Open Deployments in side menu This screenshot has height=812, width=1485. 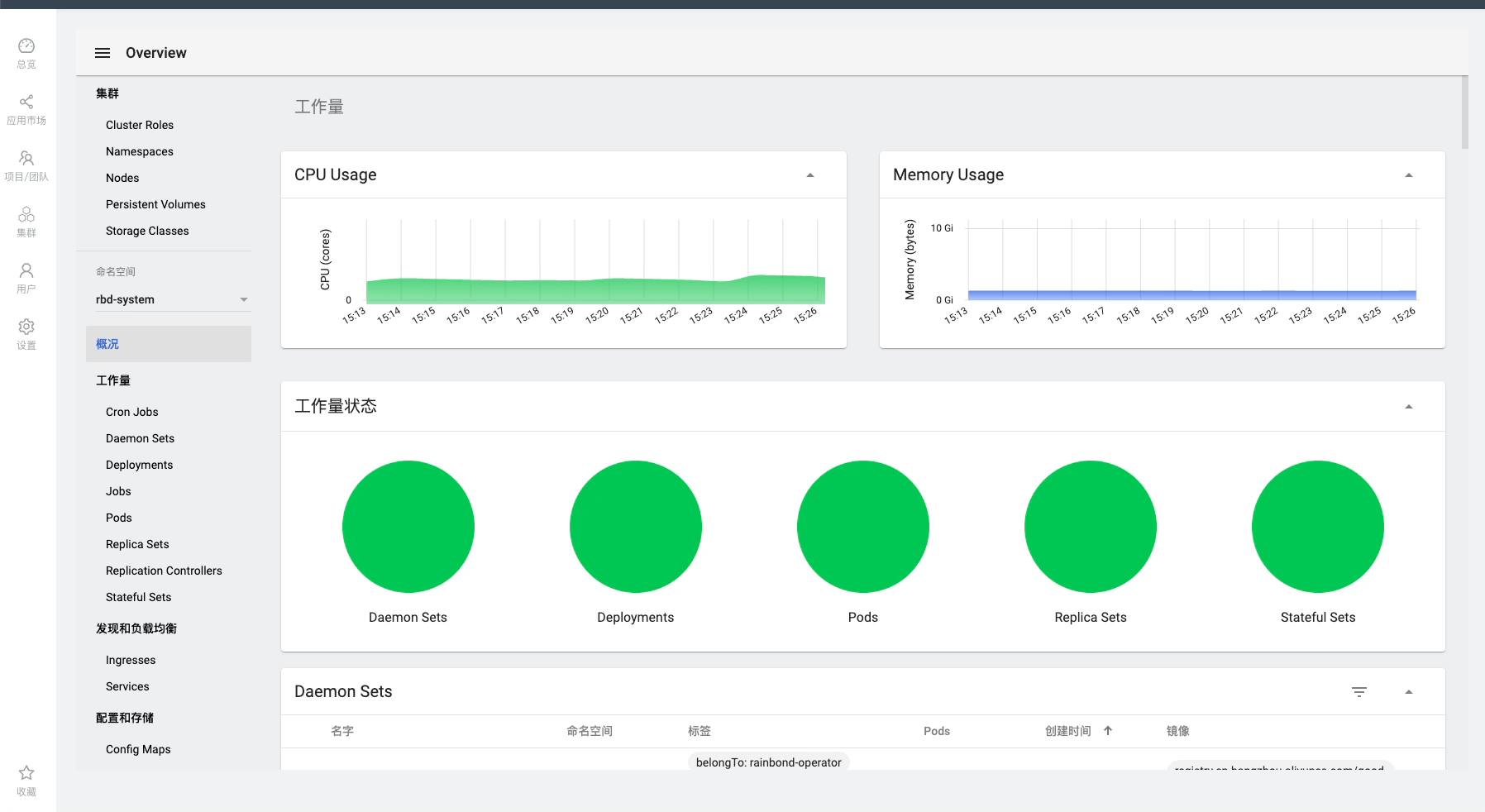pos(140,465)
